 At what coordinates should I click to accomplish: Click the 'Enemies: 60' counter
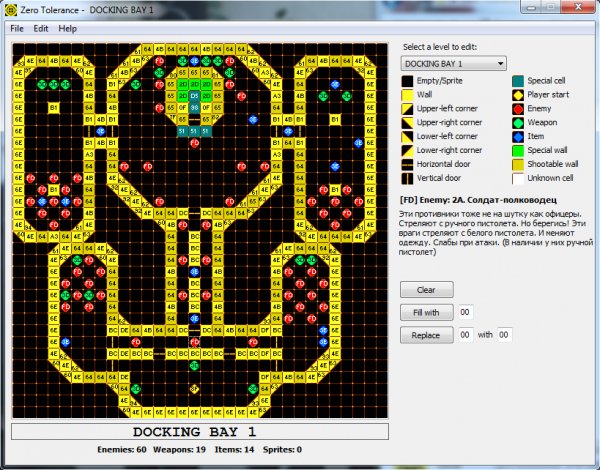pos(122,450)
